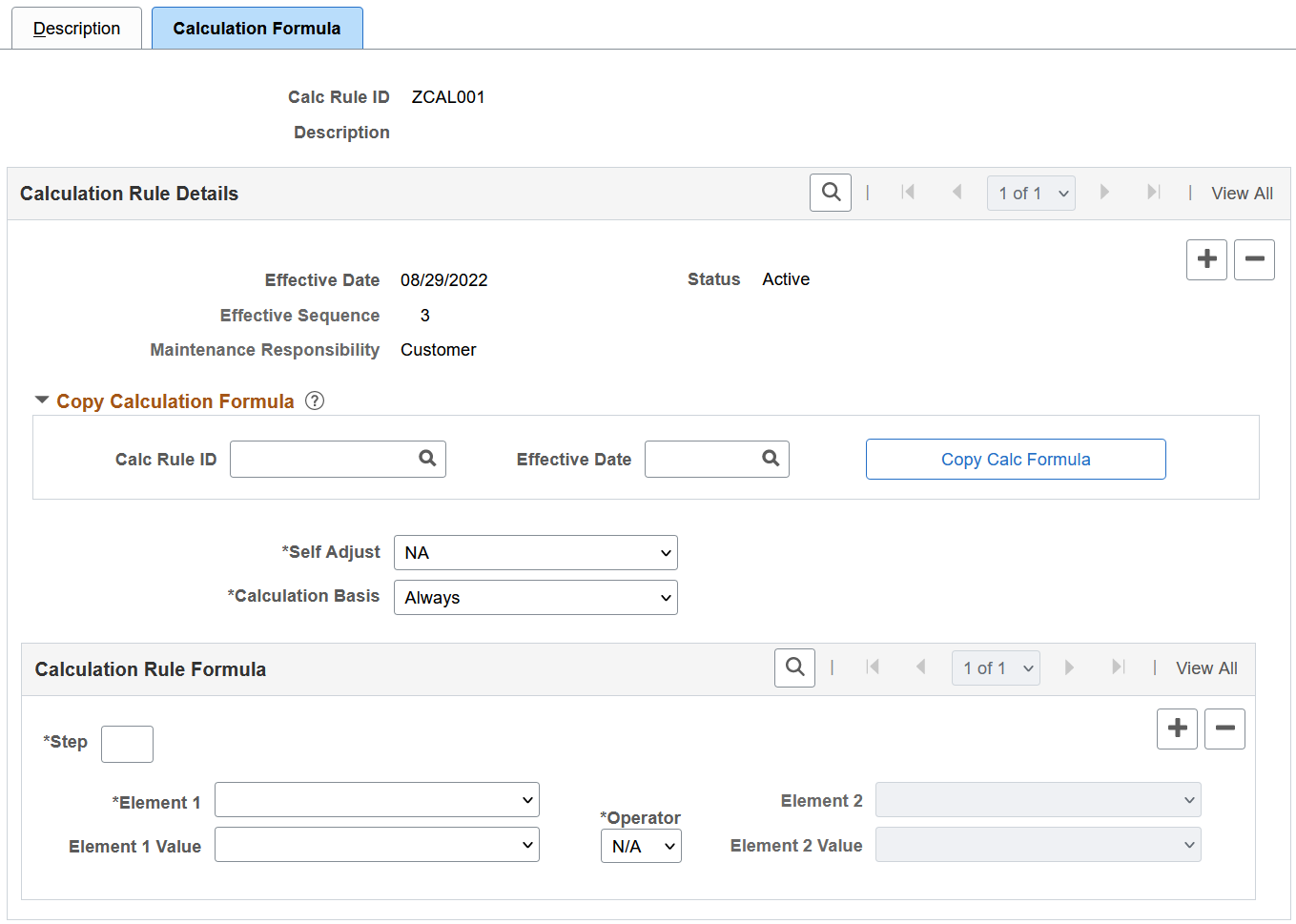This screenshot has height=924, width=1296.
Task: Delete the Calculation Rule Details row
Action: point(1254,259)
